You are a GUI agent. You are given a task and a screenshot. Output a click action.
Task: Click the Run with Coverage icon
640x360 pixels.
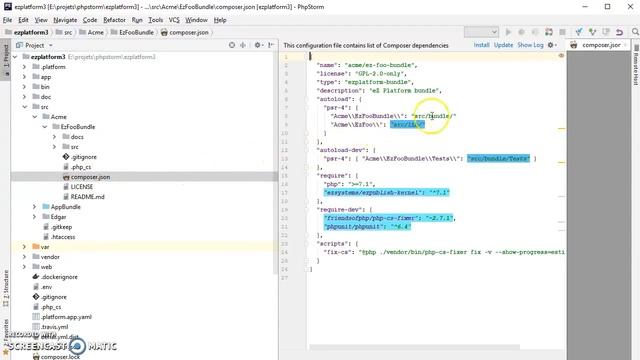tap(535, 32)
